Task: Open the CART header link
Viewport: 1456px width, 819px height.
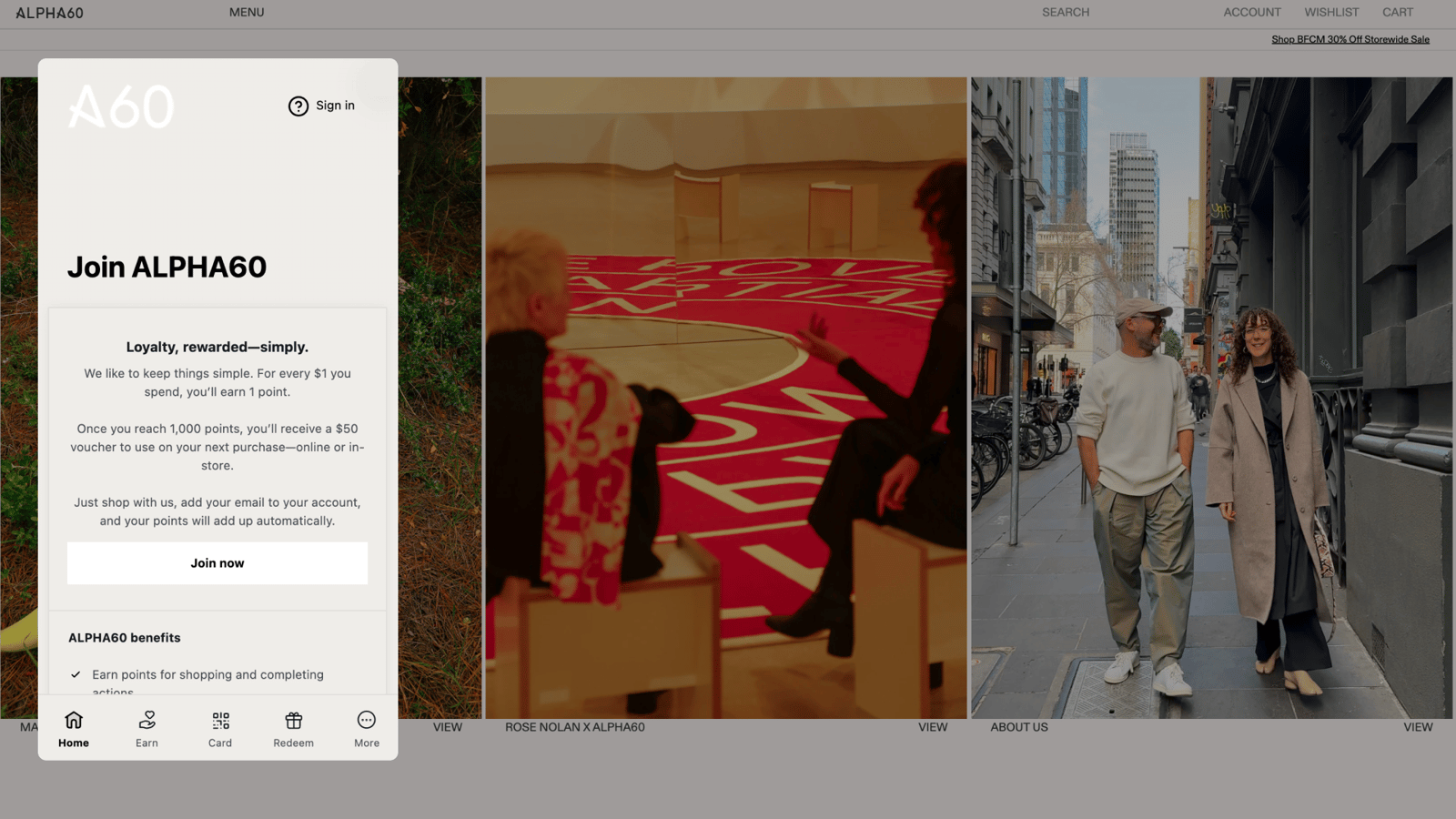Action: 1398,13
